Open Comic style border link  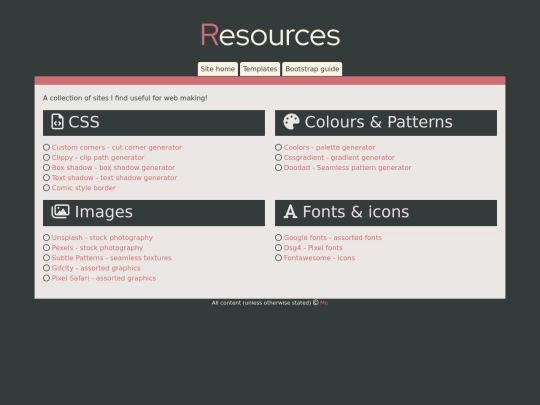84,188
